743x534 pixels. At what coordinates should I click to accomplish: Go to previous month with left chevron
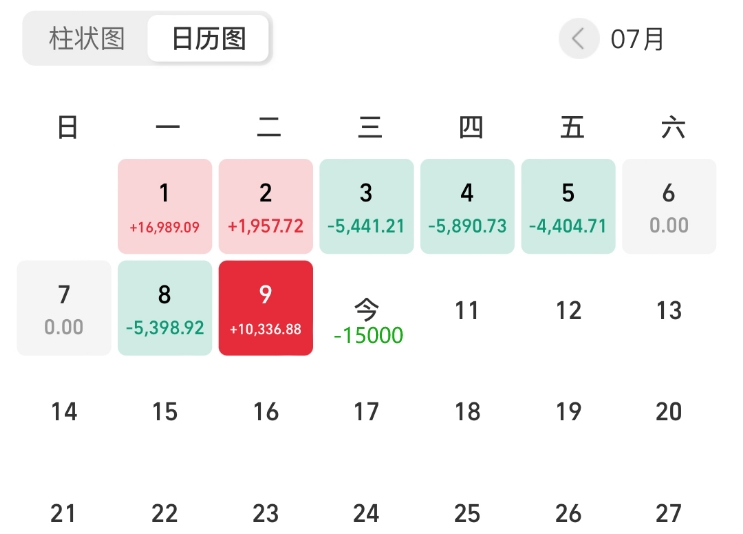tap(579, 38)
